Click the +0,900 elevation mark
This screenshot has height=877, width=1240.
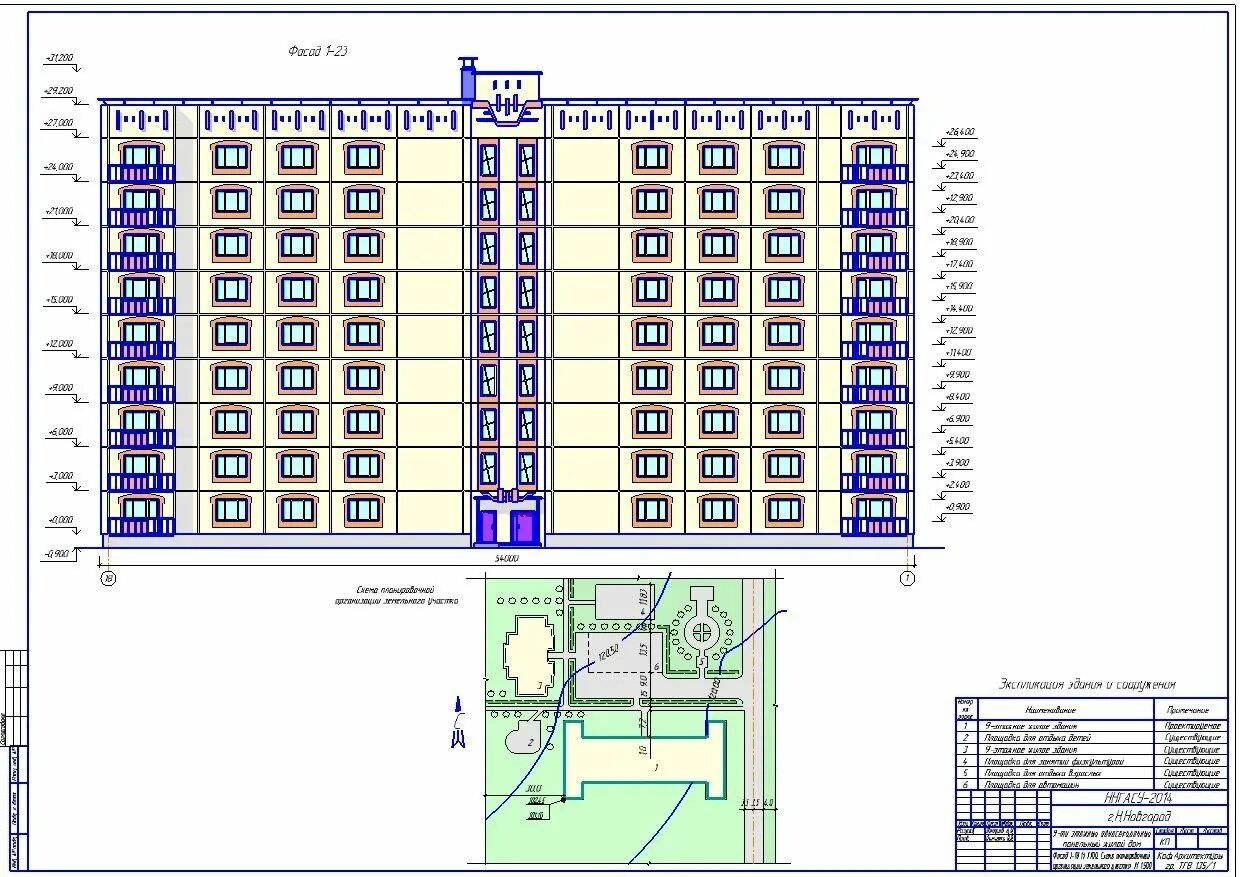click(959, 506)
